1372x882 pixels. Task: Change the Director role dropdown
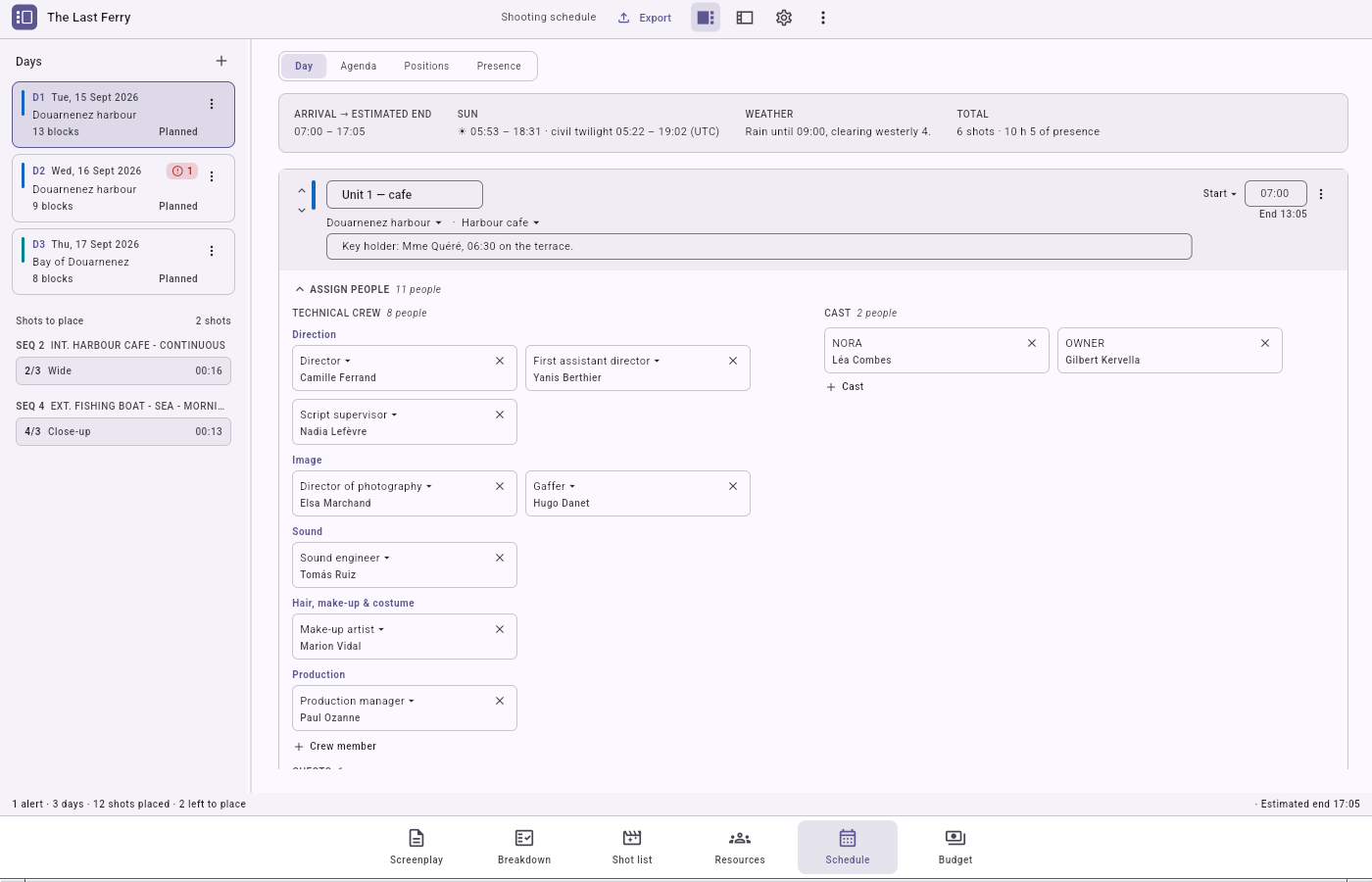click(x=325, y=361)
